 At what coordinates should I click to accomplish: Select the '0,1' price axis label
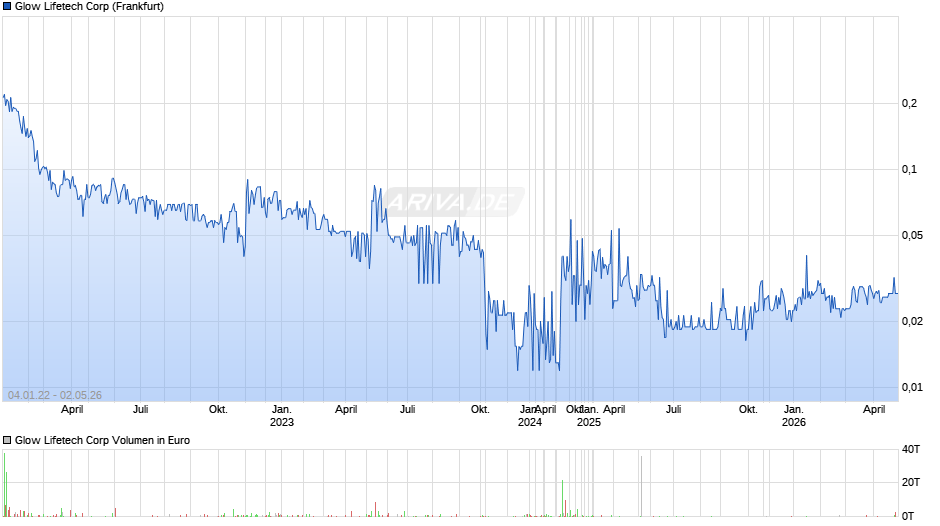909,169
